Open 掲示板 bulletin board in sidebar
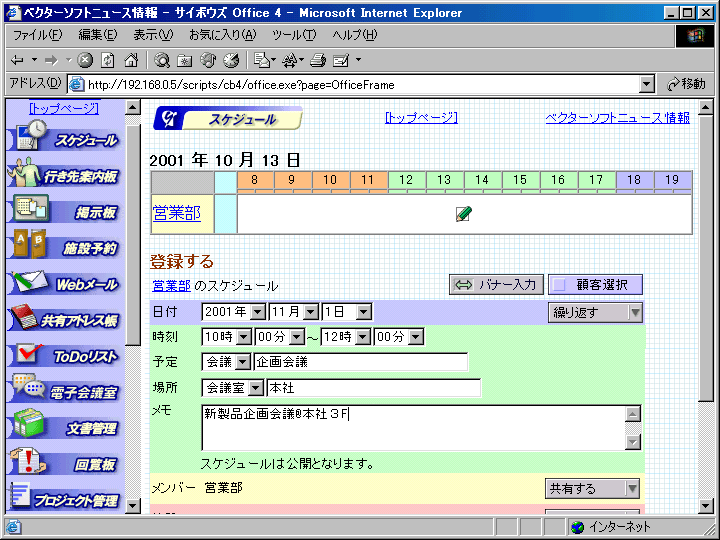This screenshot has height=540, width=720. 64,209
